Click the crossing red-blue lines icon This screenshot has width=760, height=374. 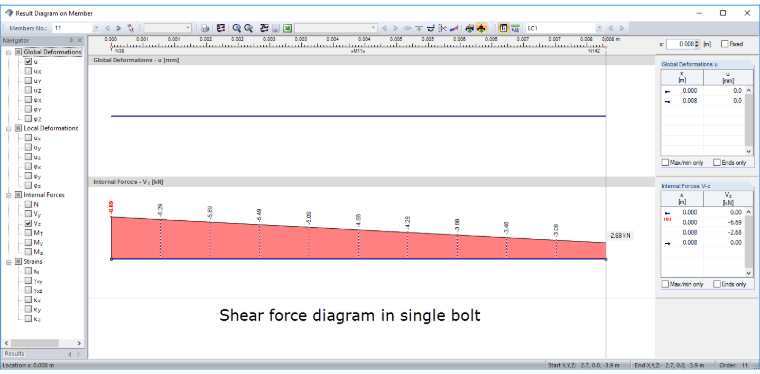coord(442,28)
